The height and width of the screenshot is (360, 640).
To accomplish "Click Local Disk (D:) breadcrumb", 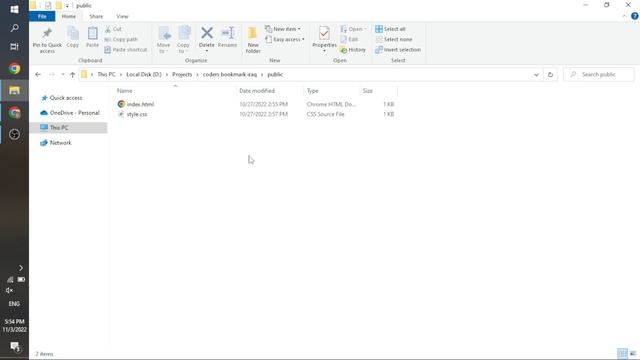I will click(144, 74).
